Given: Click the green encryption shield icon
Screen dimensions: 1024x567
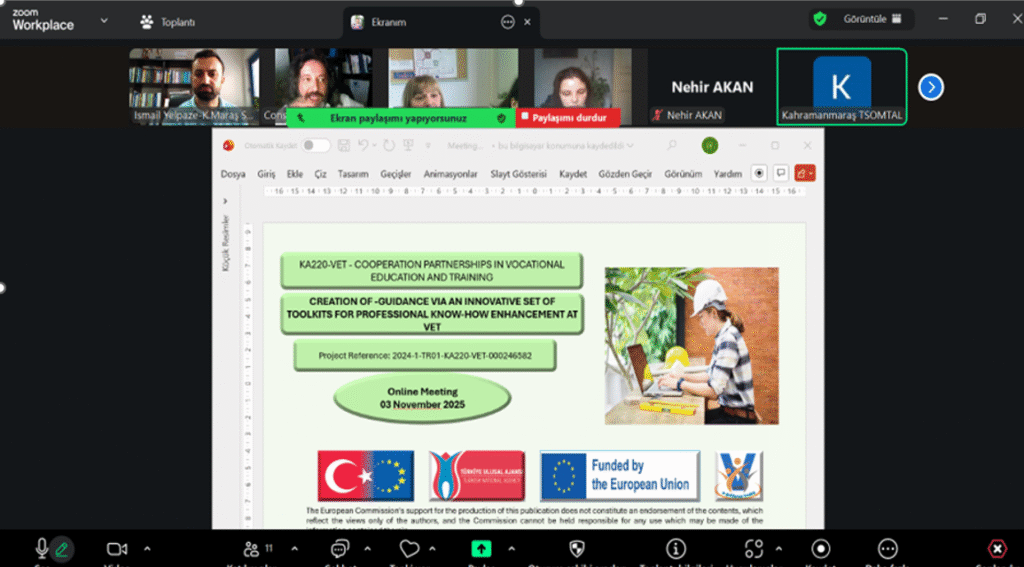Looking at the screenshot, I should click(x=820, y=19).
